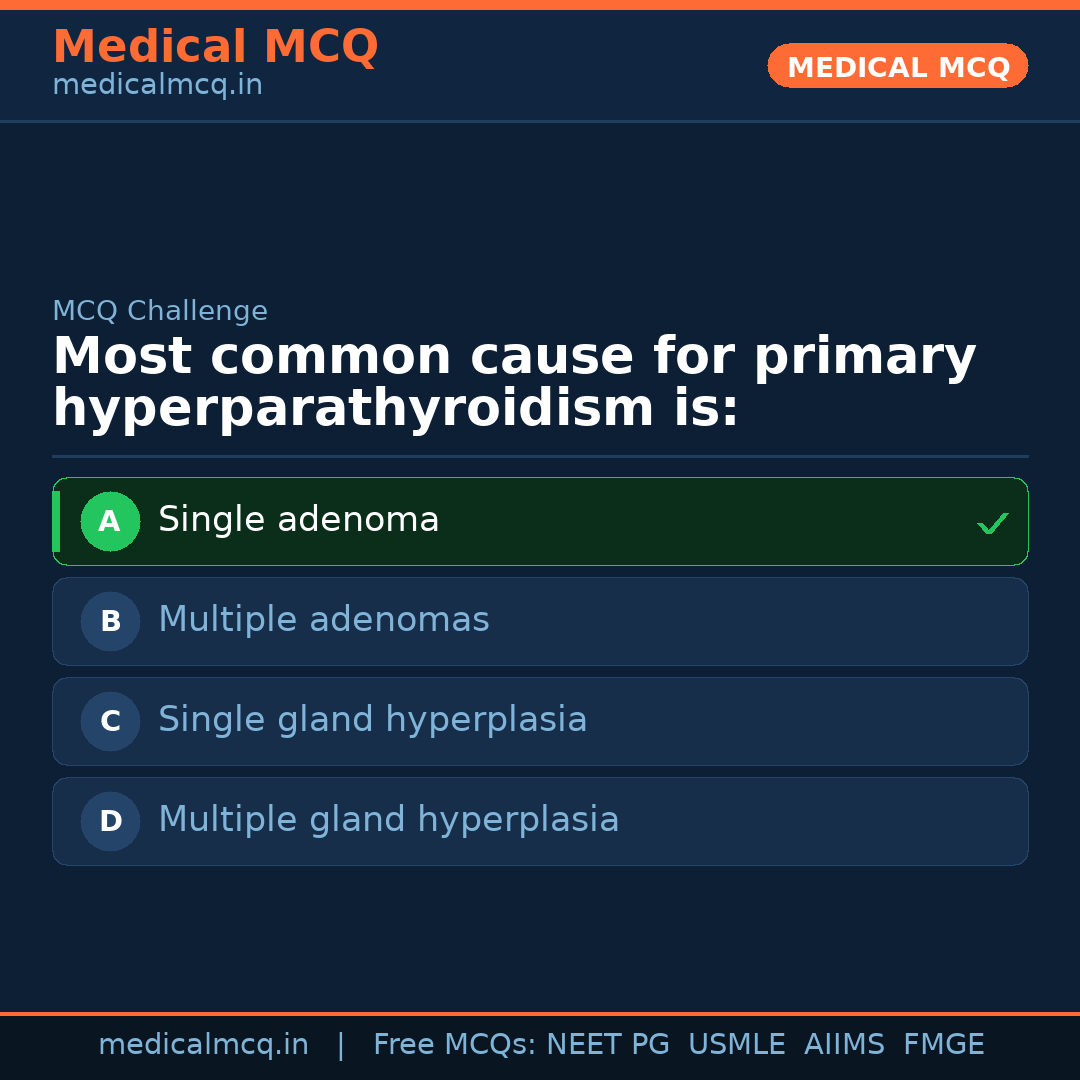Choose the "Multiple adenomas" answer
The image size is (1080, 1080).
point(323,620)
